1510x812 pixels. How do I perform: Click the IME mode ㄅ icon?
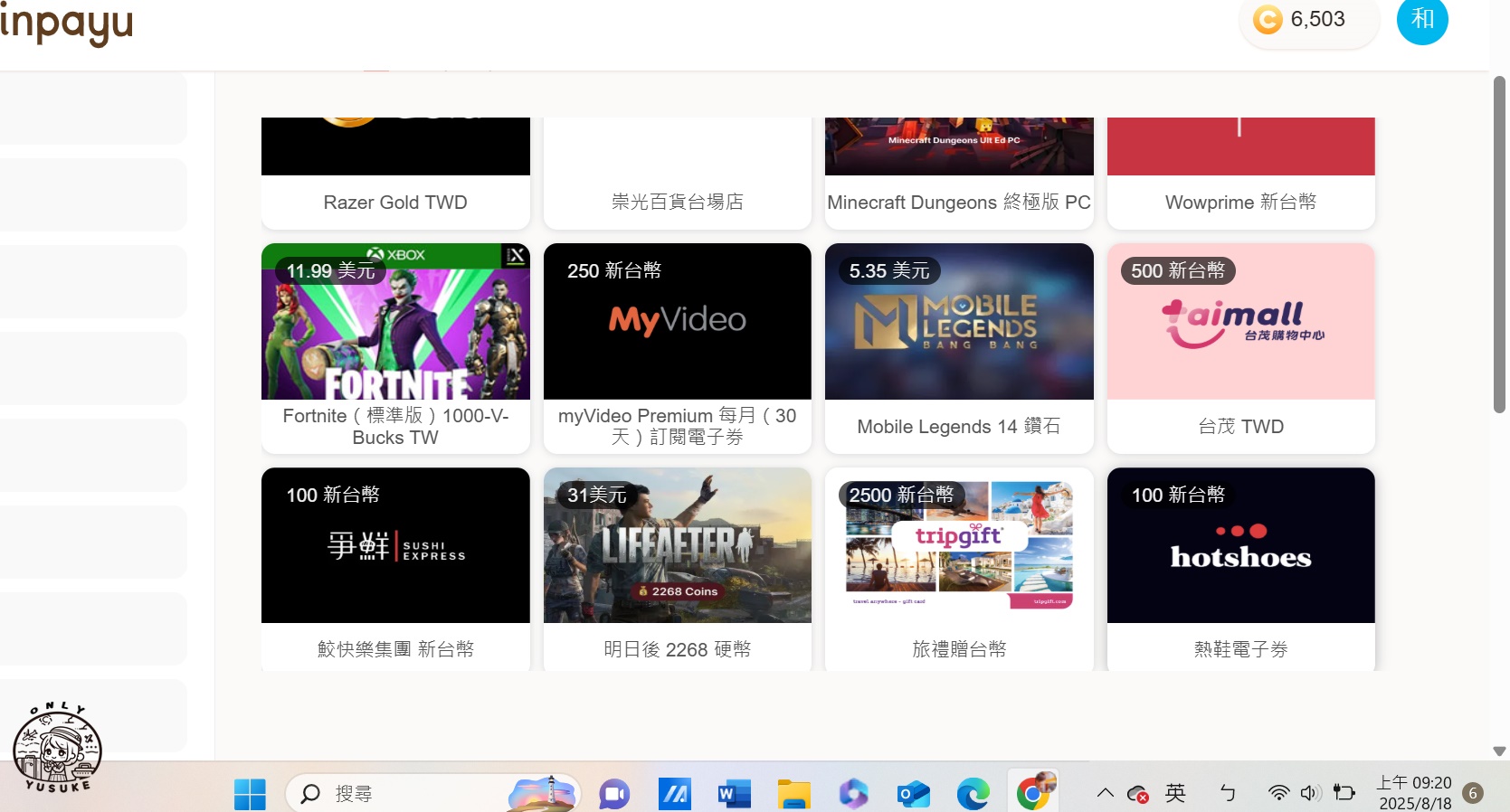pos(1227,793)
